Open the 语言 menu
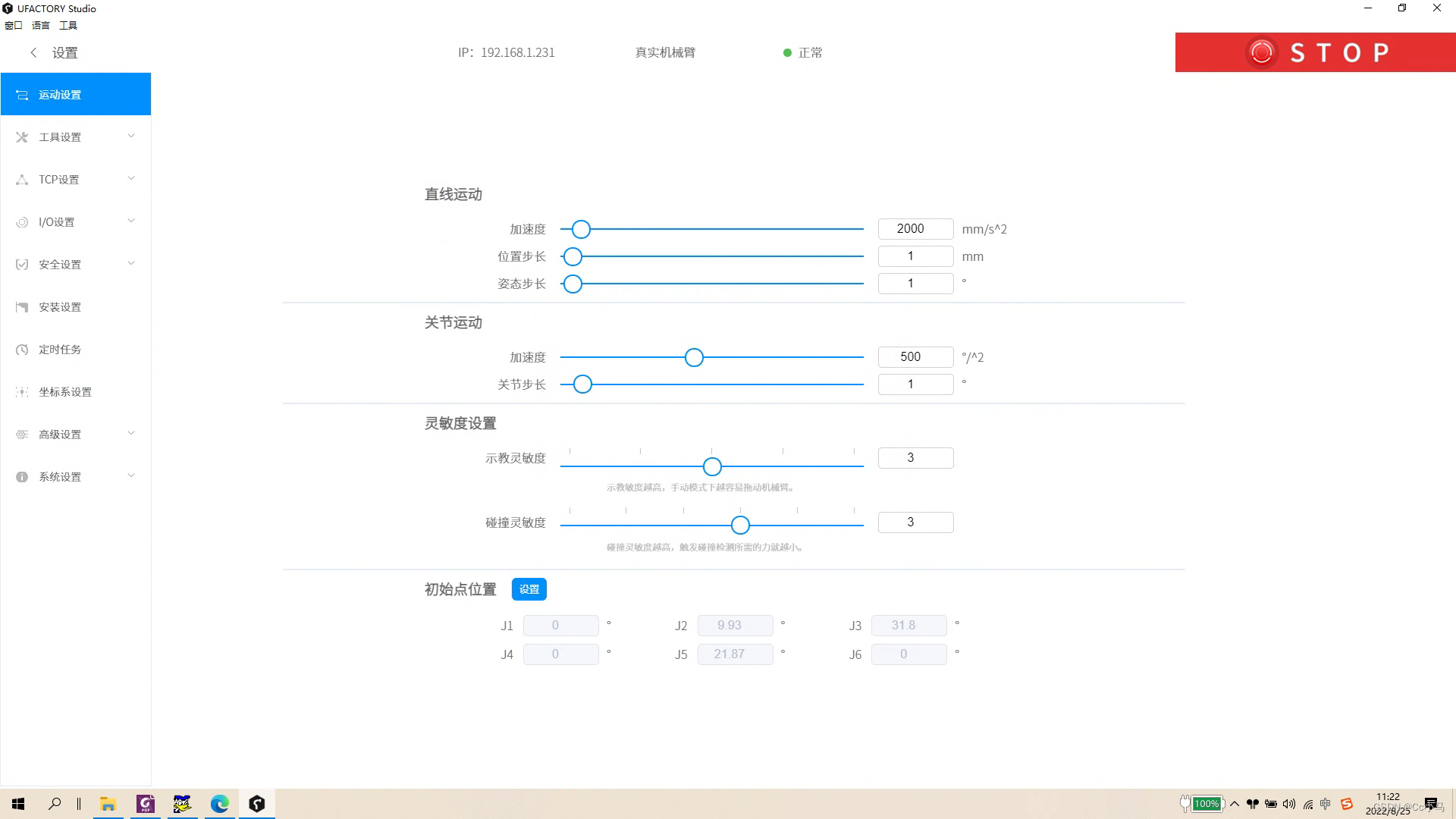The height and width of the screenshot is (819, 1456). (x=41, y=25)
